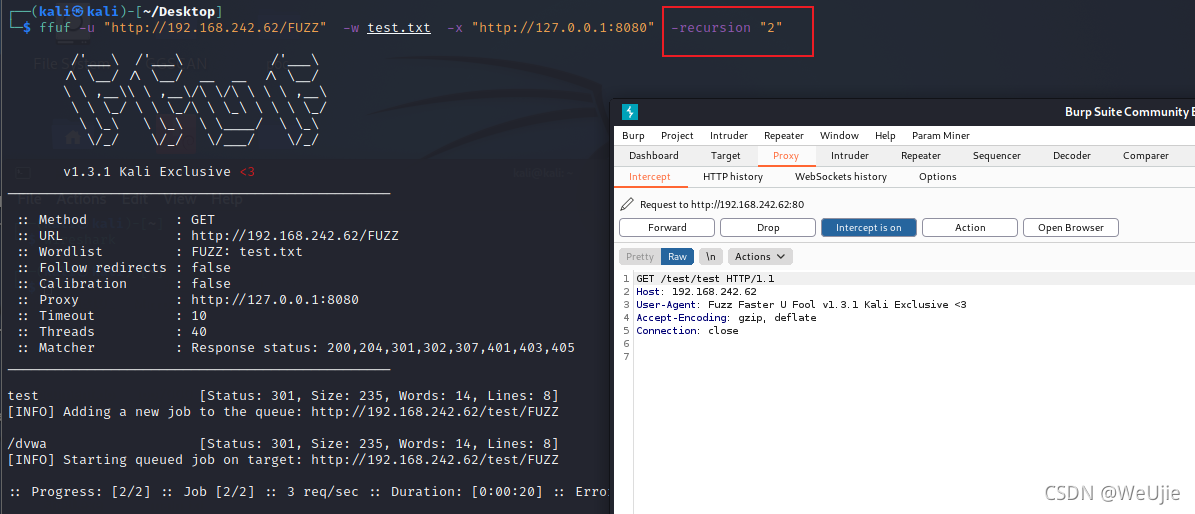Image resolution: width=1195 pixels, height=514 pixels.
Task: Toggle the \n non-printable characters button
Action: click(x=710, y=256)
